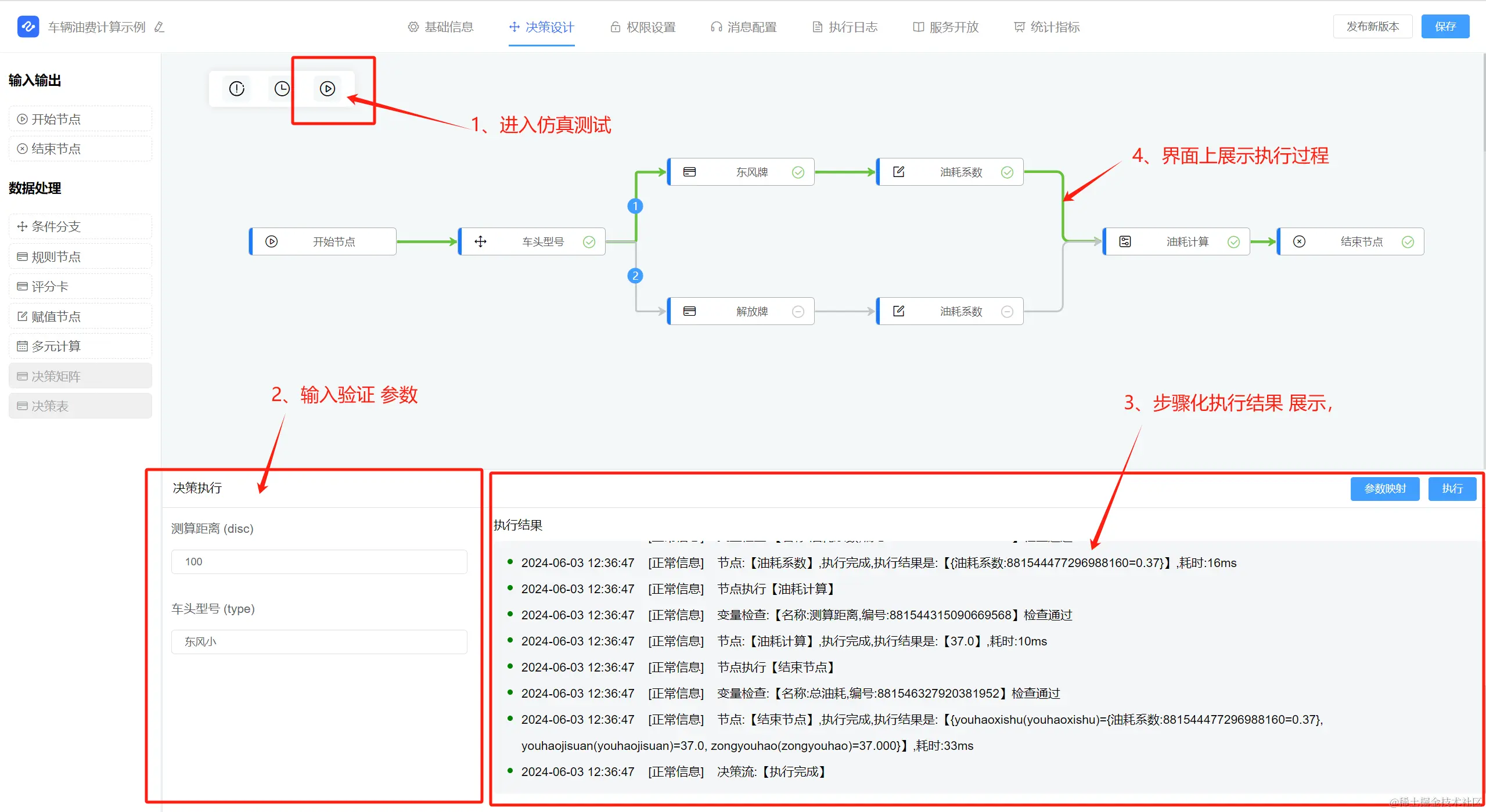Screen dimensions: 1486x812
Task: Click the exclamation validation icon in toolbar
Action: [237, 89]
